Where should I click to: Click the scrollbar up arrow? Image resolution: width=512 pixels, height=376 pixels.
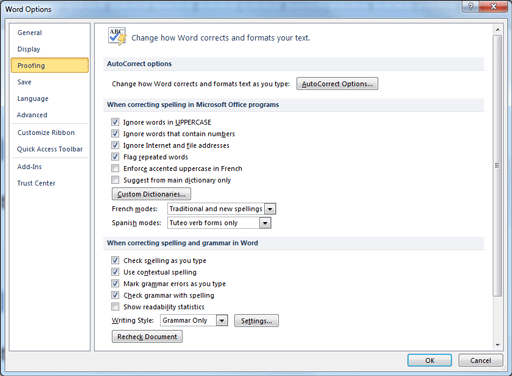[497, 30]
